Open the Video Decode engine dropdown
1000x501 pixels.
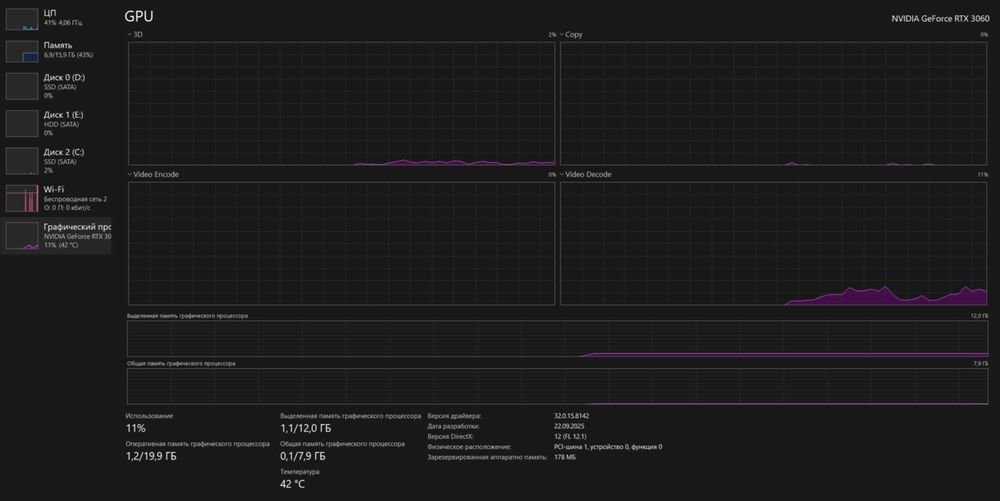(585, 174)
